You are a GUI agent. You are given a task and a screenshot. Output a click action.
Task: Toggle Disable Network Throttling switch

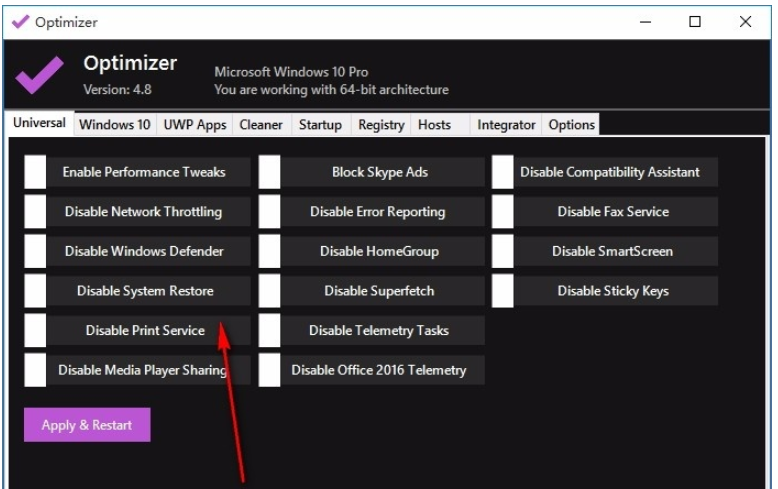(x=35, y=212)
